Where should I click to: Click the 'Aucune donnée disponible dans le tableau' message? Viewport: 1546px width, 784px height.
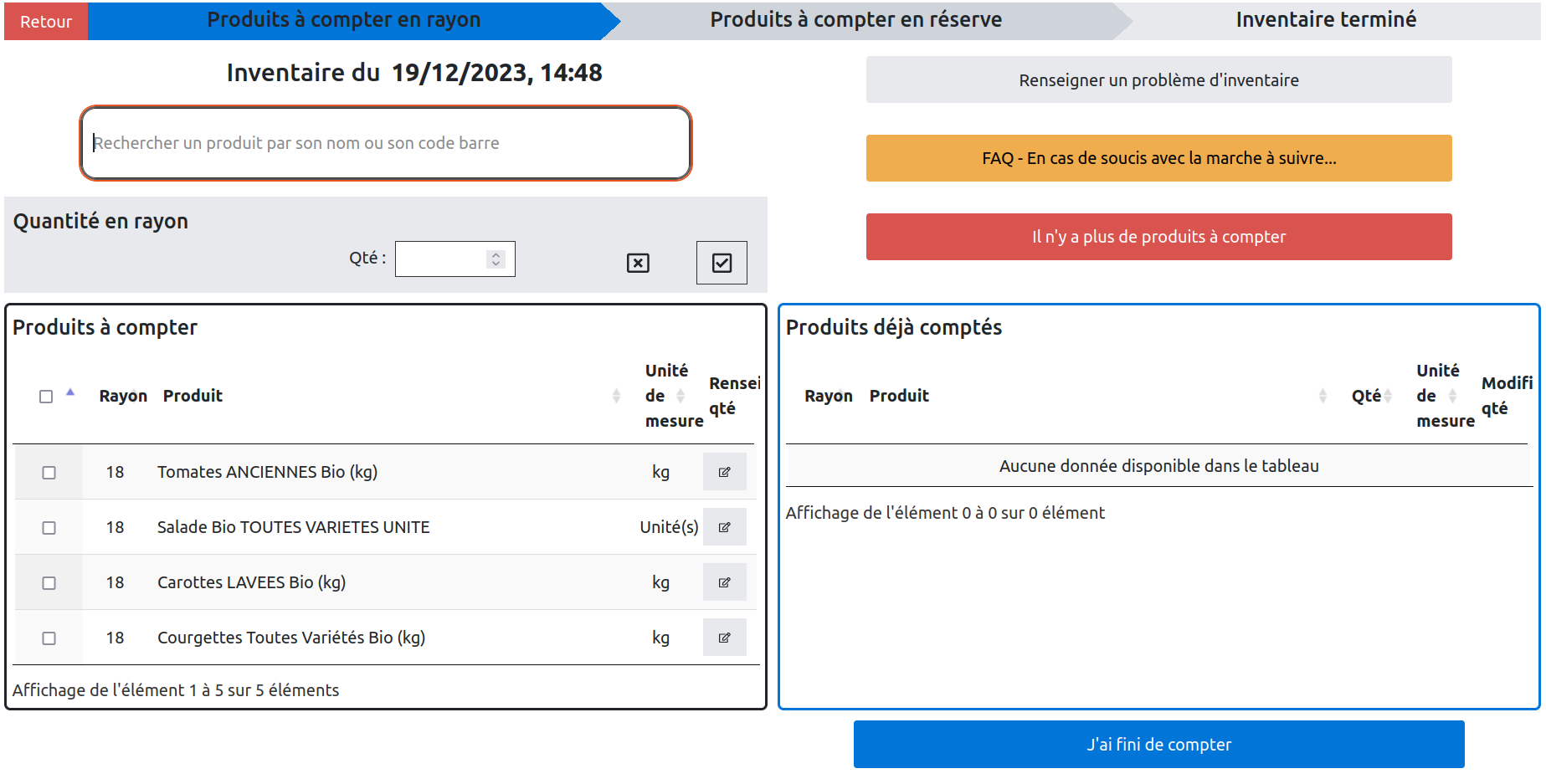pos(1158,466)
